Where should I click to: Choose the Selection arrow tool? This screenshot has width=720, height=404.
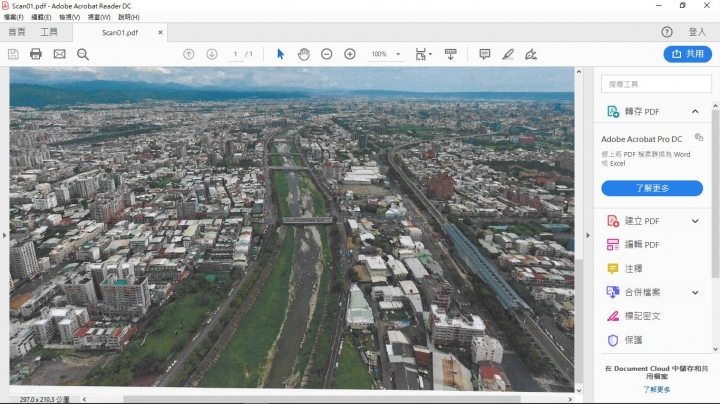pyautogui.click(x=280, y=54)
